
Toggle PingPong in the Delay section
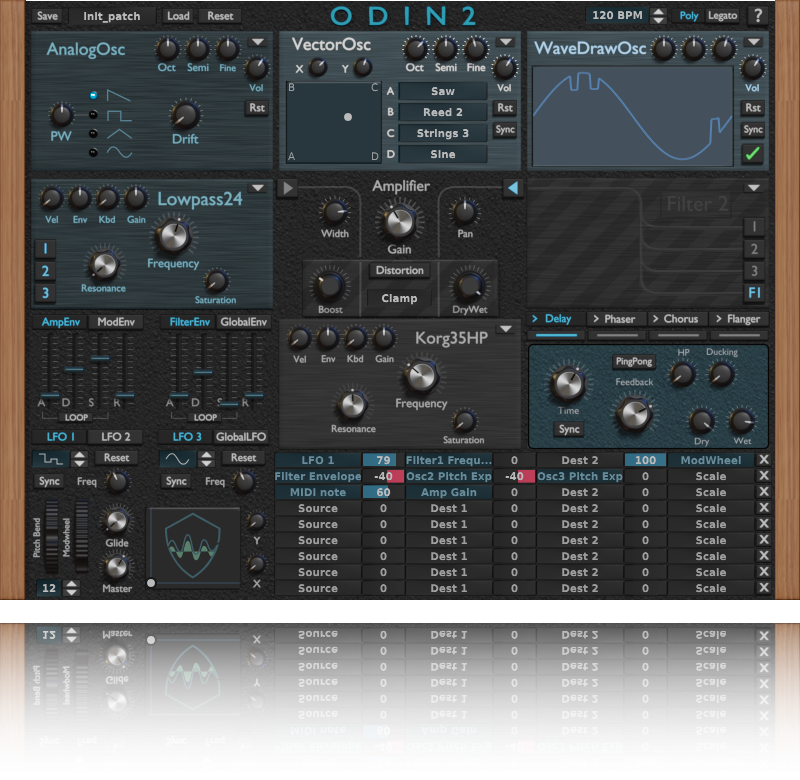point(634,361)
